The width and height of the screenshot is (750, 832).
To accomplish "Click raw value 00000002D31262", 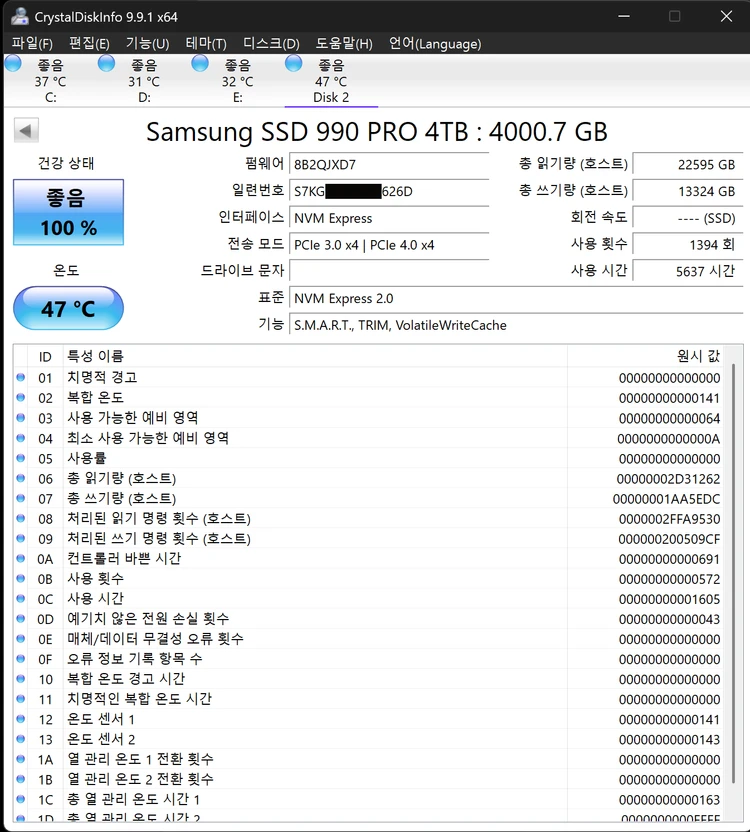I will (668, 479).
